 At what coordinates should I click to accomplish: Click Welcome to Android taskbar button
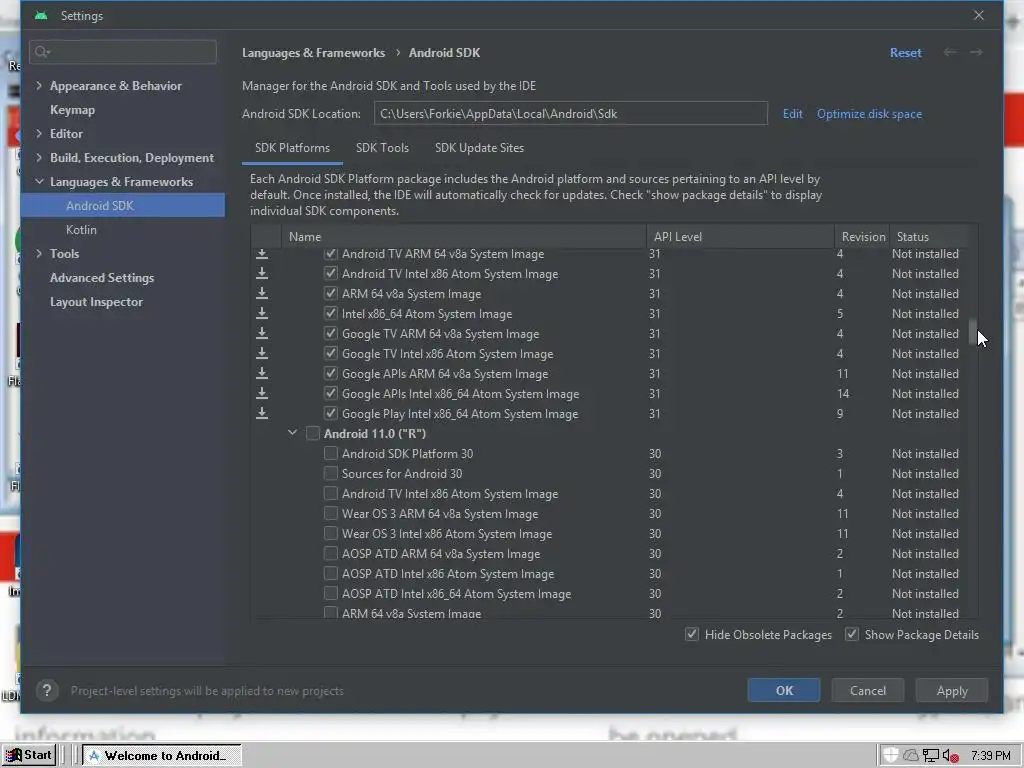(161, 756)
